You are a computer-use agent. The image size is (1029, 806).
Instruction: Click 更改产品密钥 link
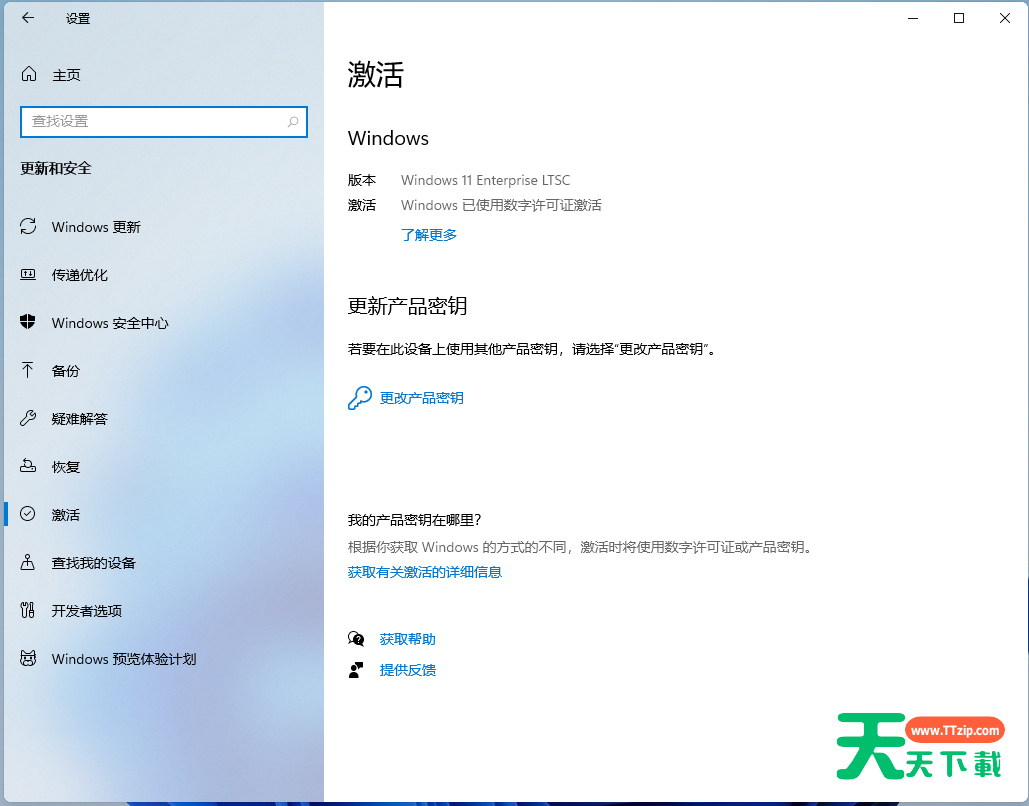click(421, 398)
